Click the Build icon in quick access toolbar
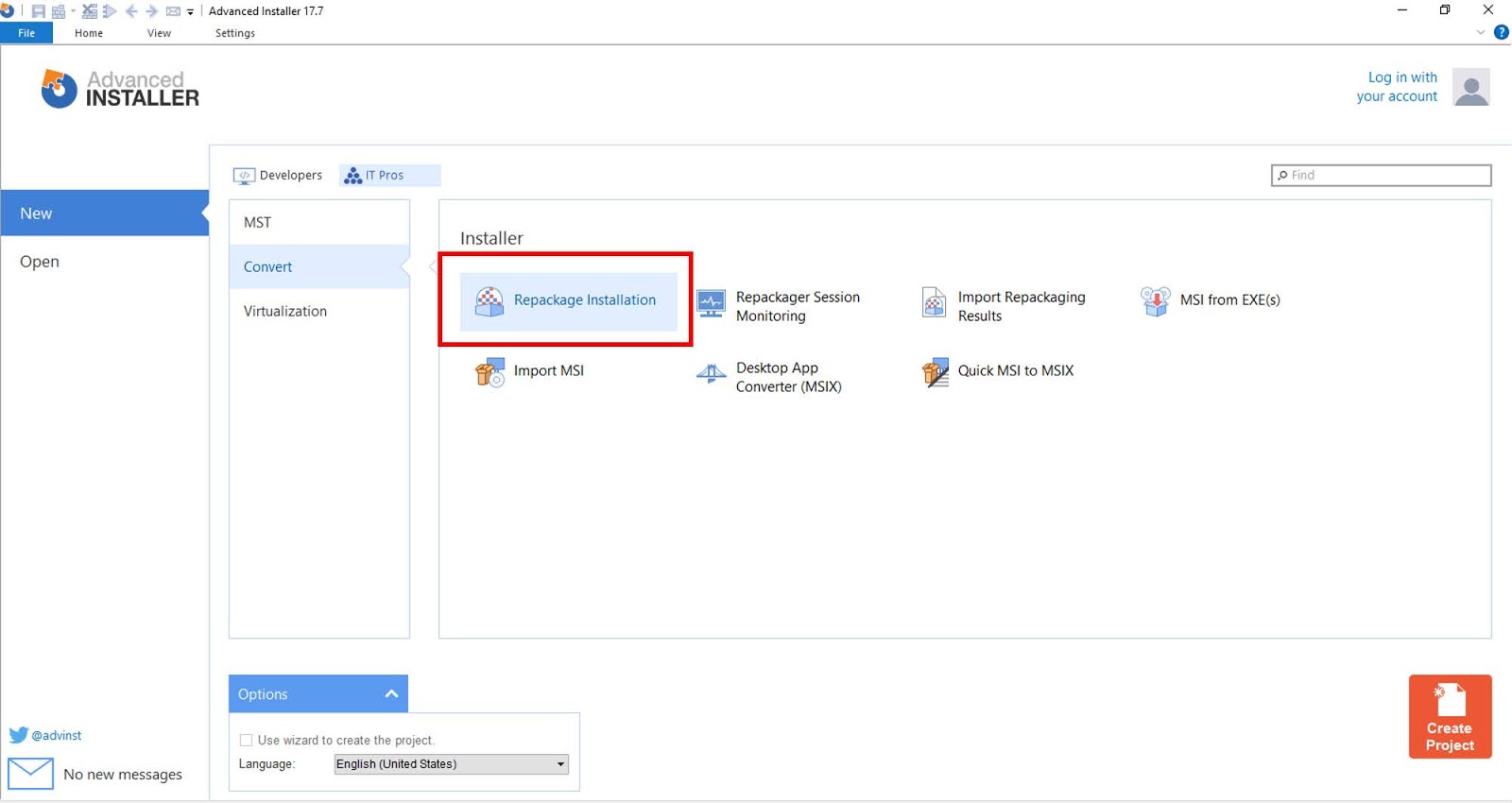This screenshot has width=1512, height=803. (59, 11)
